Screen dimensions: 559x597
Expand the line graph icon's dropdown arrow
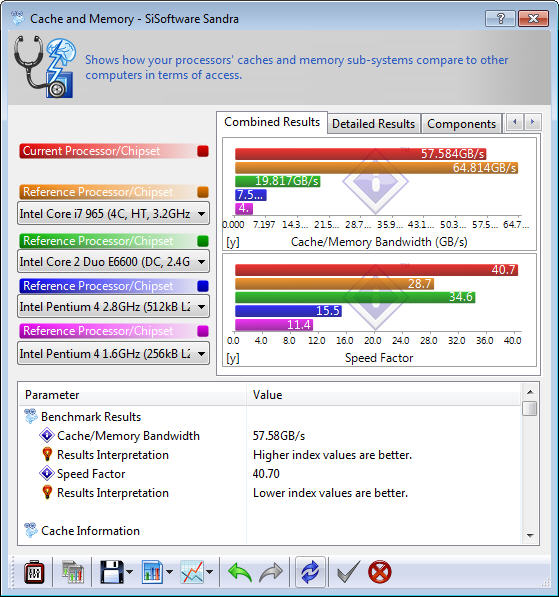pos(209,572)
